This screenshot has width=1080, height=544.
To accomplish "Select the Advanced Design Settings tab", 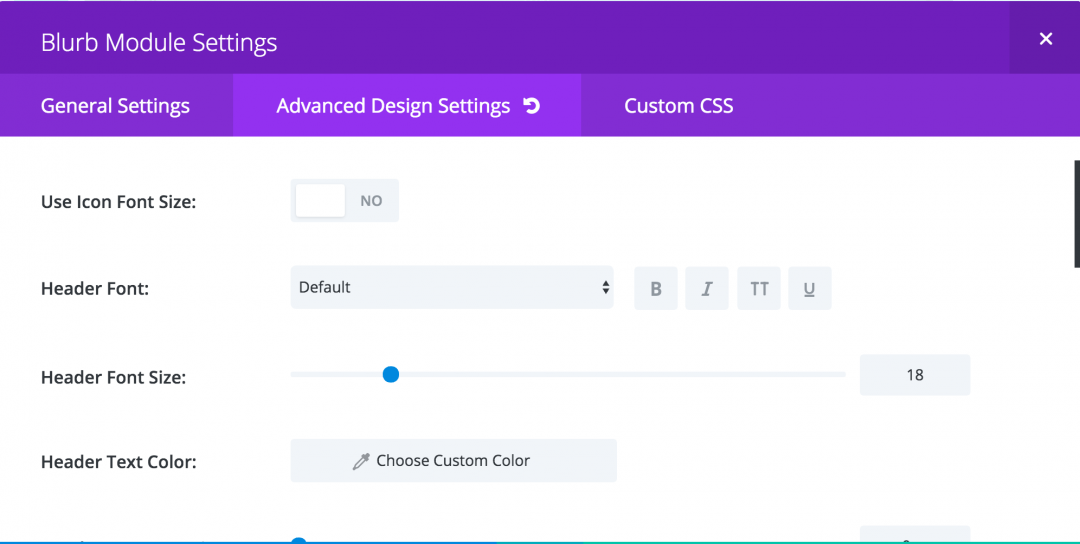I will click(407, 105).
